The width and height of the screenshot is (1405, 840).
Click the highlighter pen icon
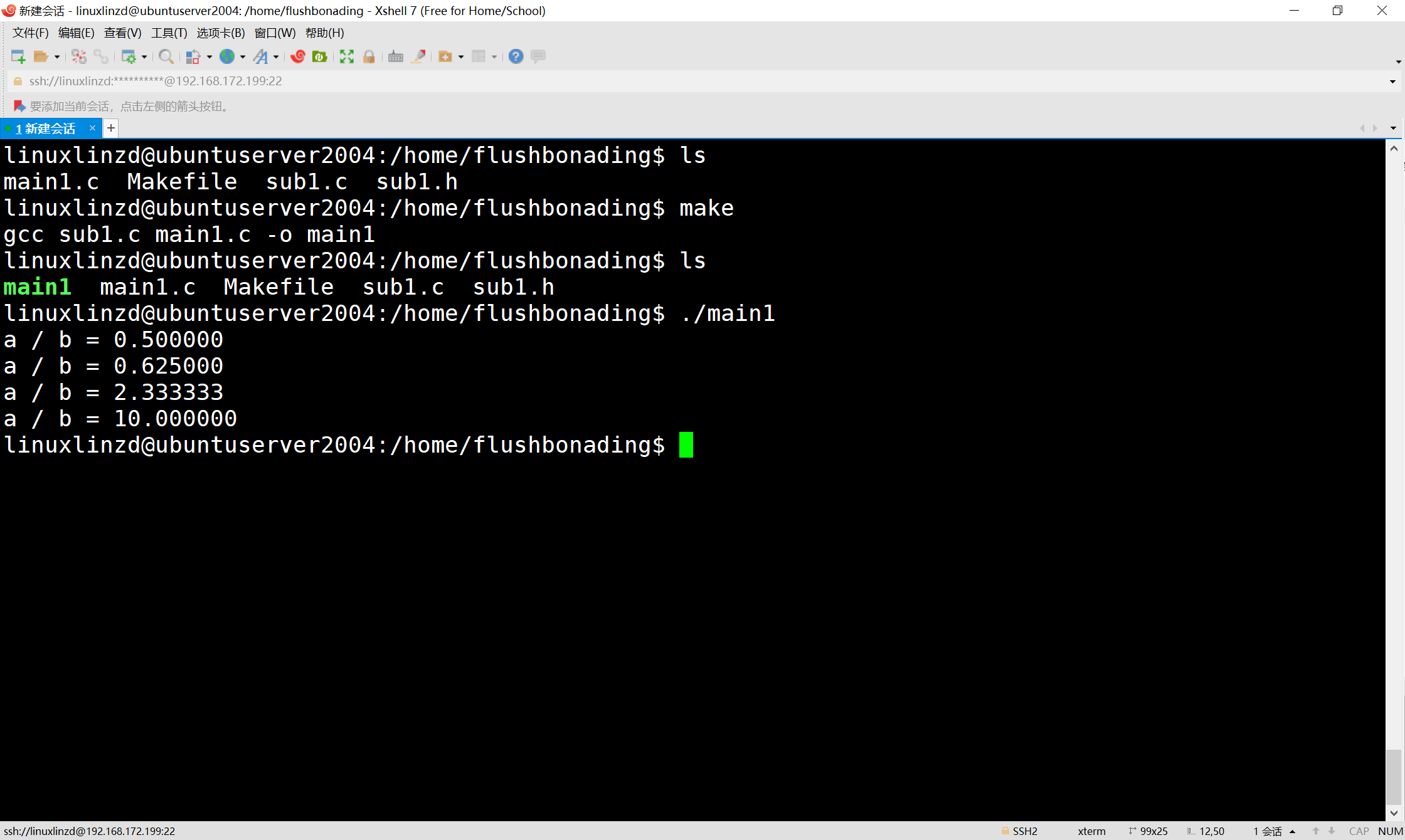418,57
